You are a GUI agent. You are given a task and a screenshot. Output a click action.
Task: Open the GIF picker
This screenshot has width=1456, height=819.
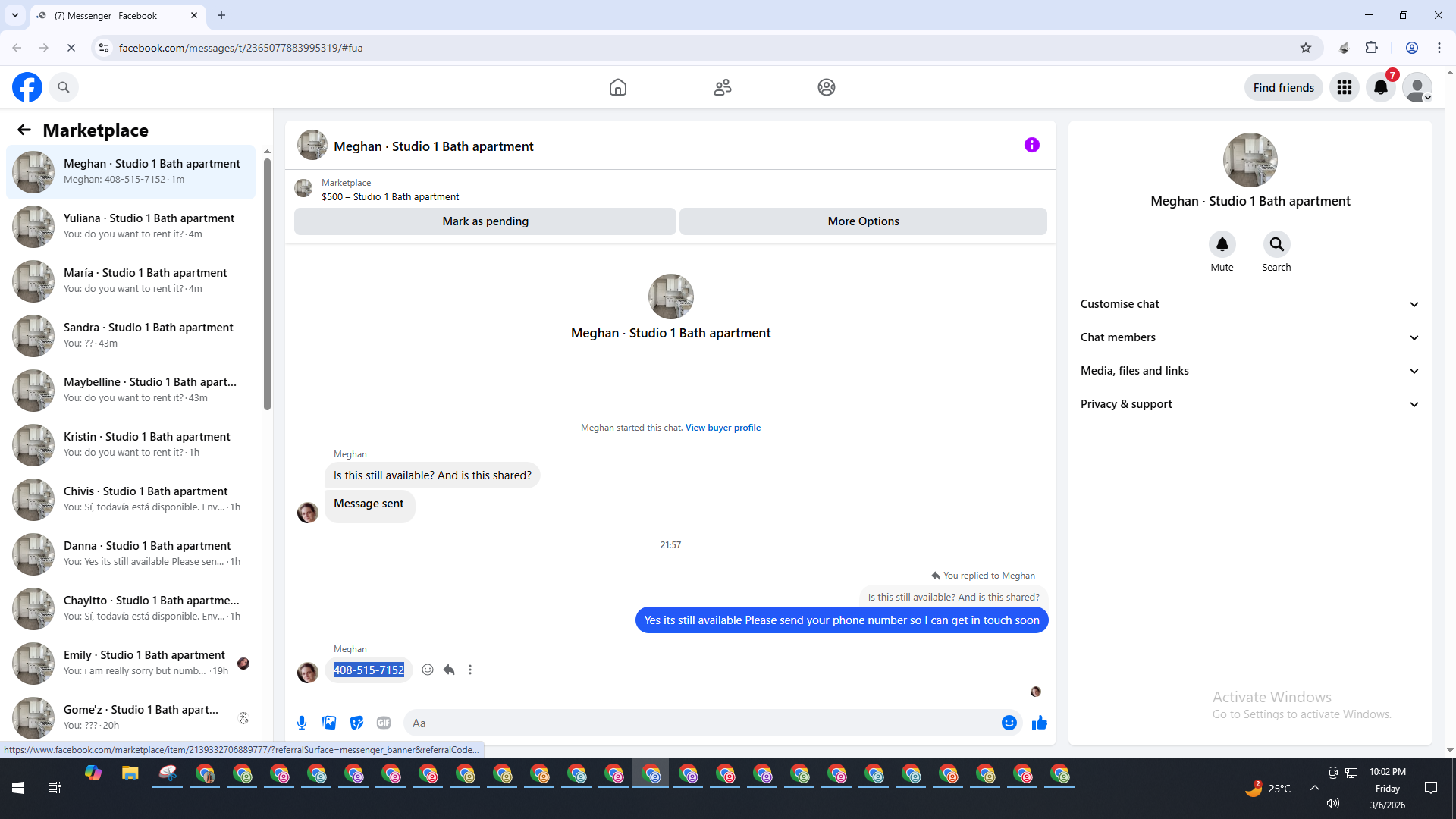coord(384,723)
